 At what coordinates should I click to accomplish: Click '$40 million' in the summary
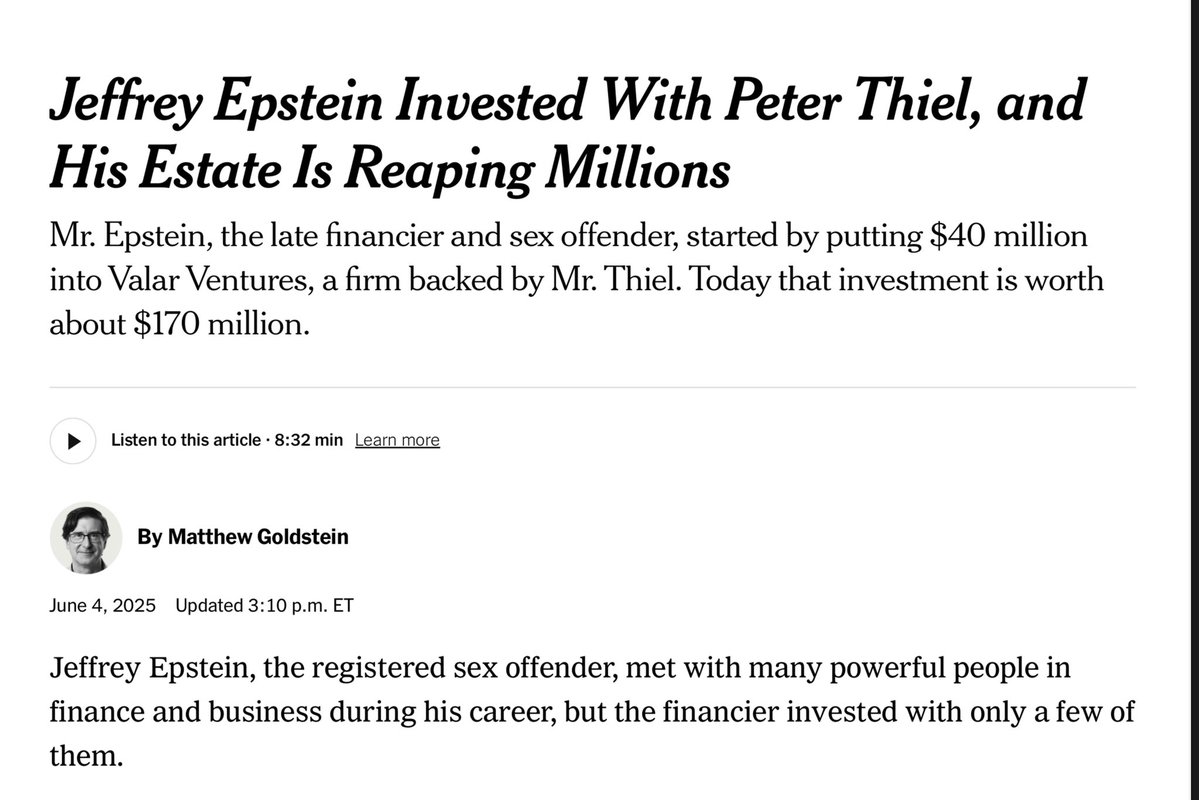1009,236
